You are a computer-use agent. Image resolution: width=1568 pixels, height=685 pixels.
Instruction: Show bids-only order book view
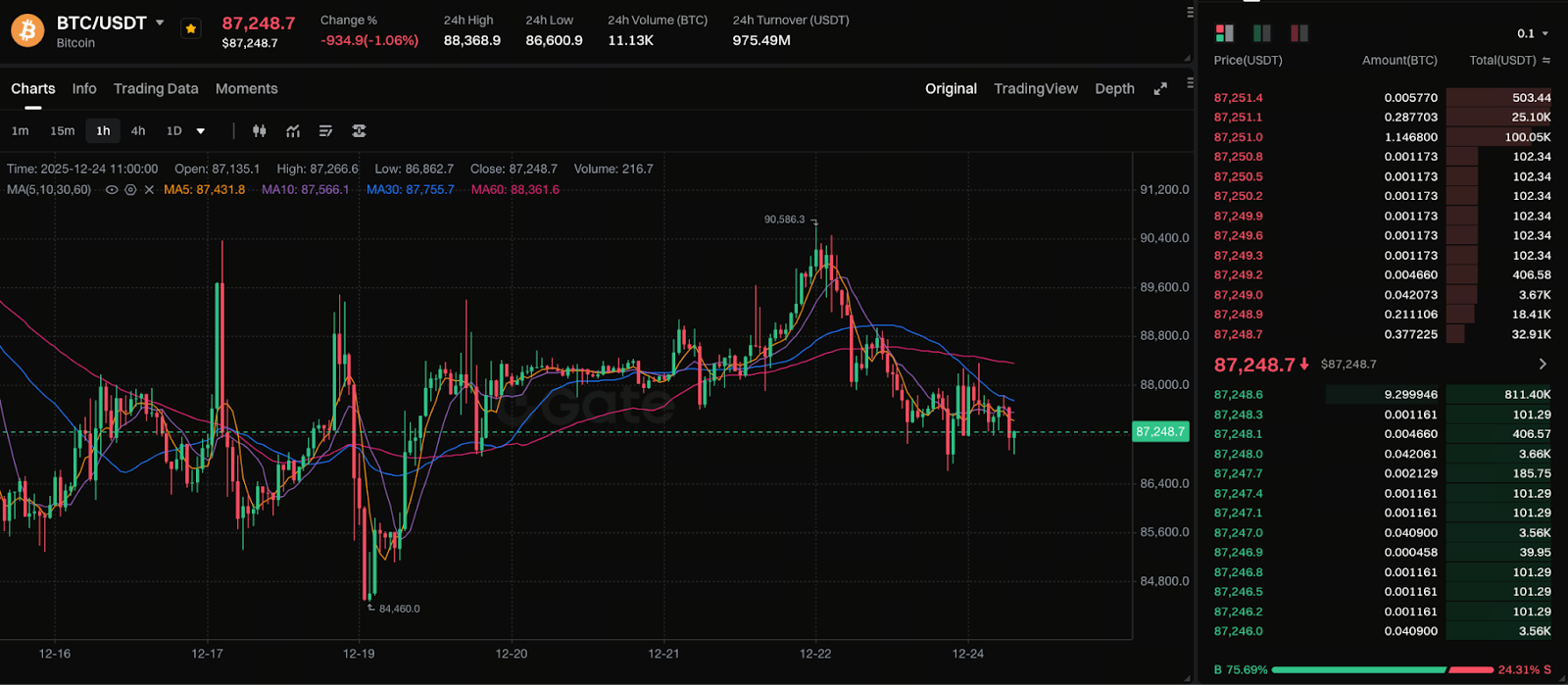(1262, 33)
